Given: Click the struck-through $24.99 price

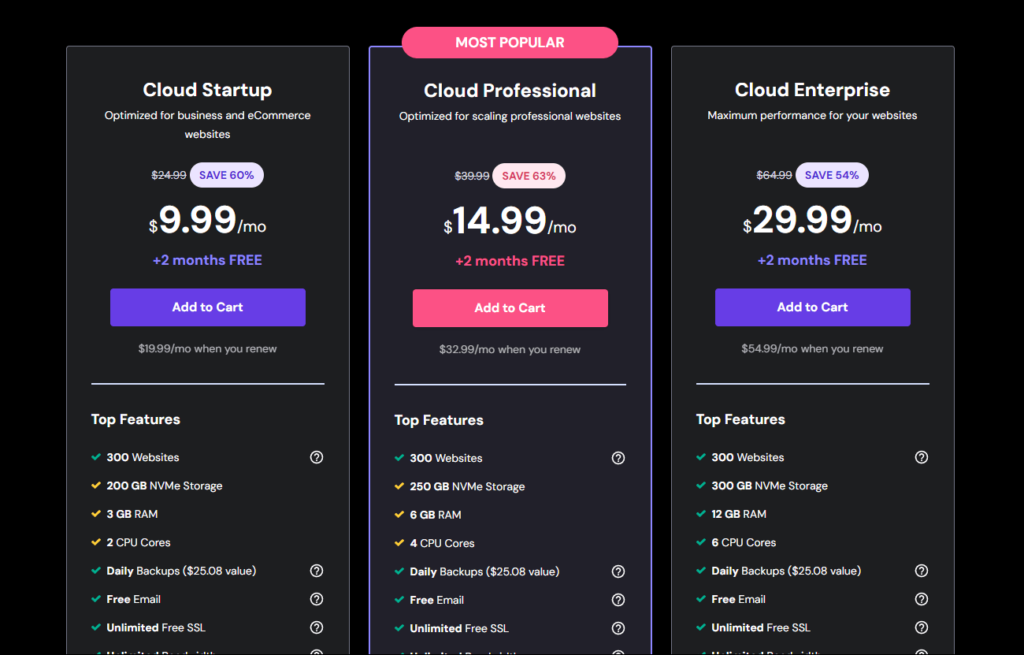Looking at the screenshot, I should pos(168,175).
